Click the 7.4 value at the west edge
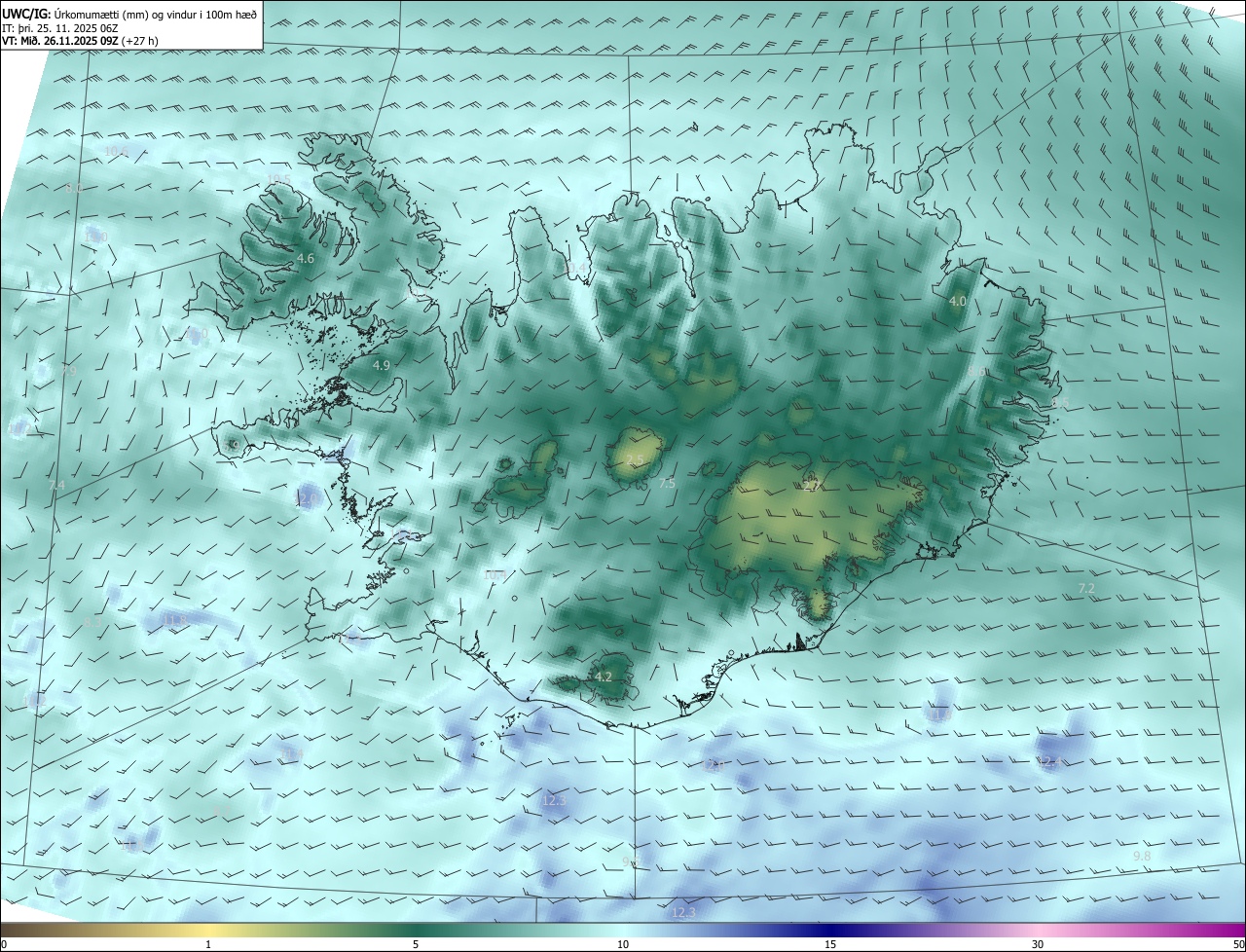 click(x=56, y=485)
